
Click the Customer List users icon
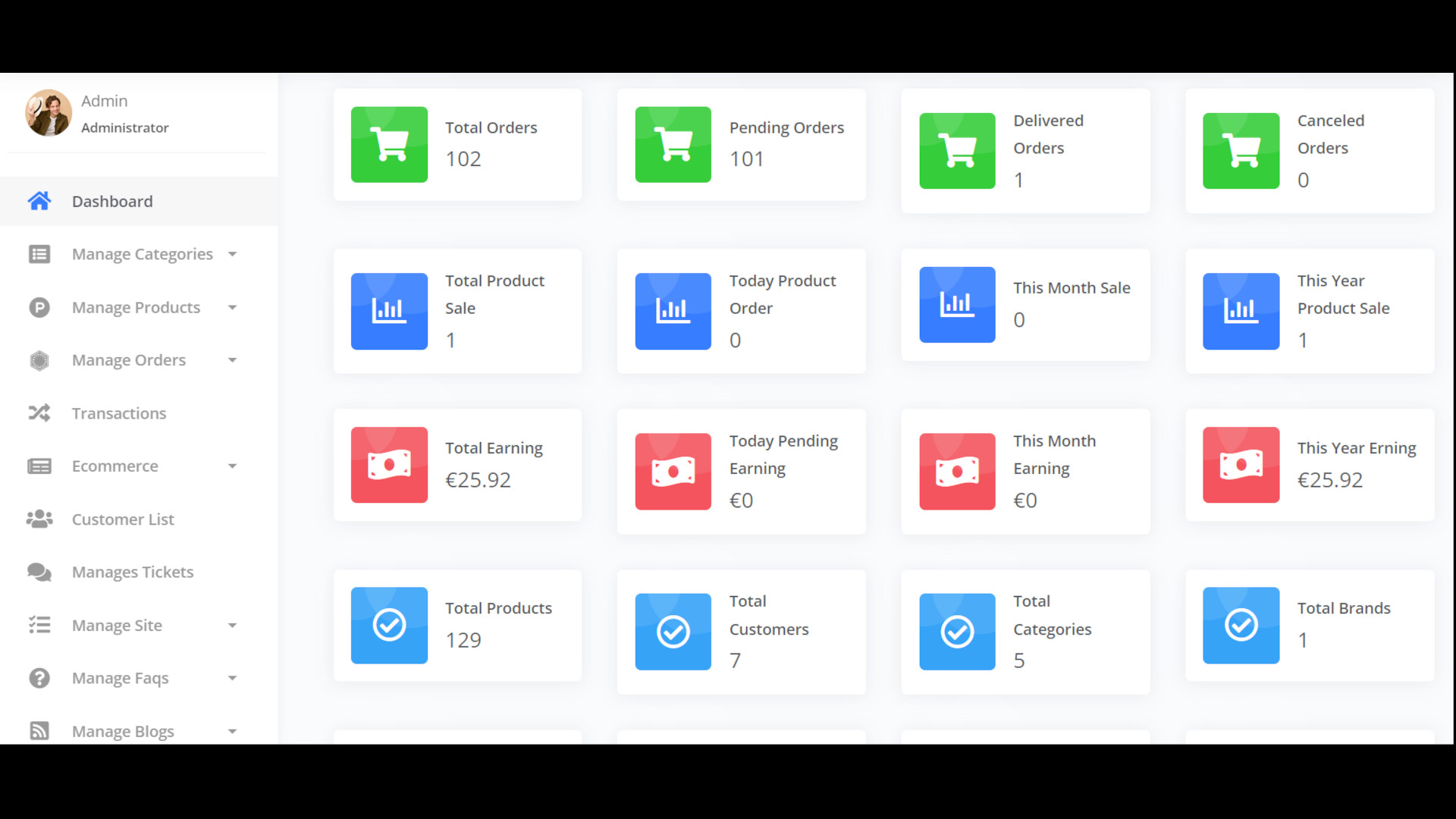39,519
